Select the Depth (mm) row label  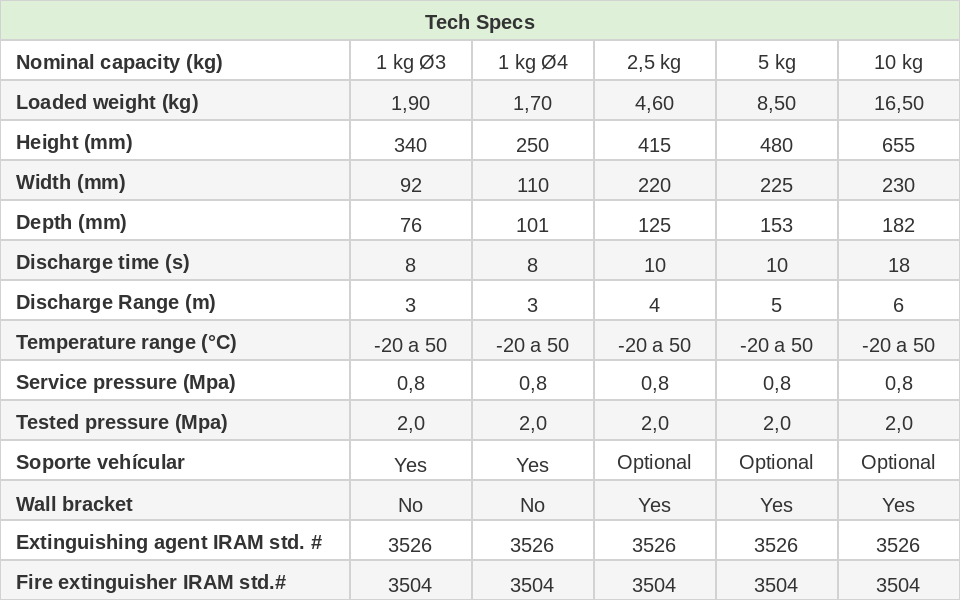pyautogui.click(x=73, y=222)
